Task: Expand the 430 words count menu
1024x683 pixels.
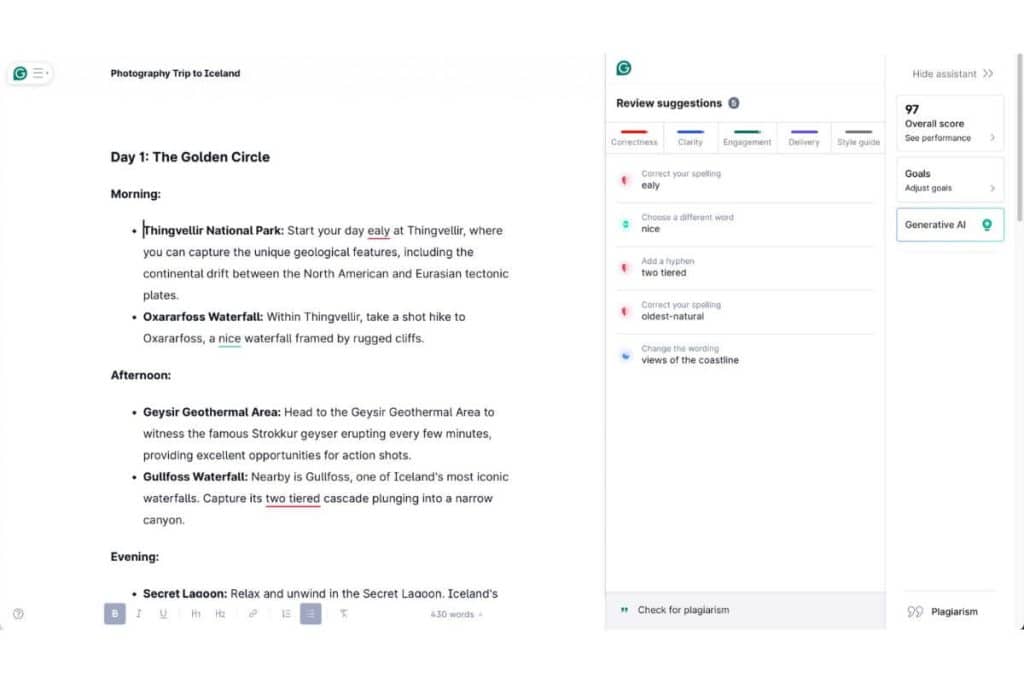Action: click(456, 614)
